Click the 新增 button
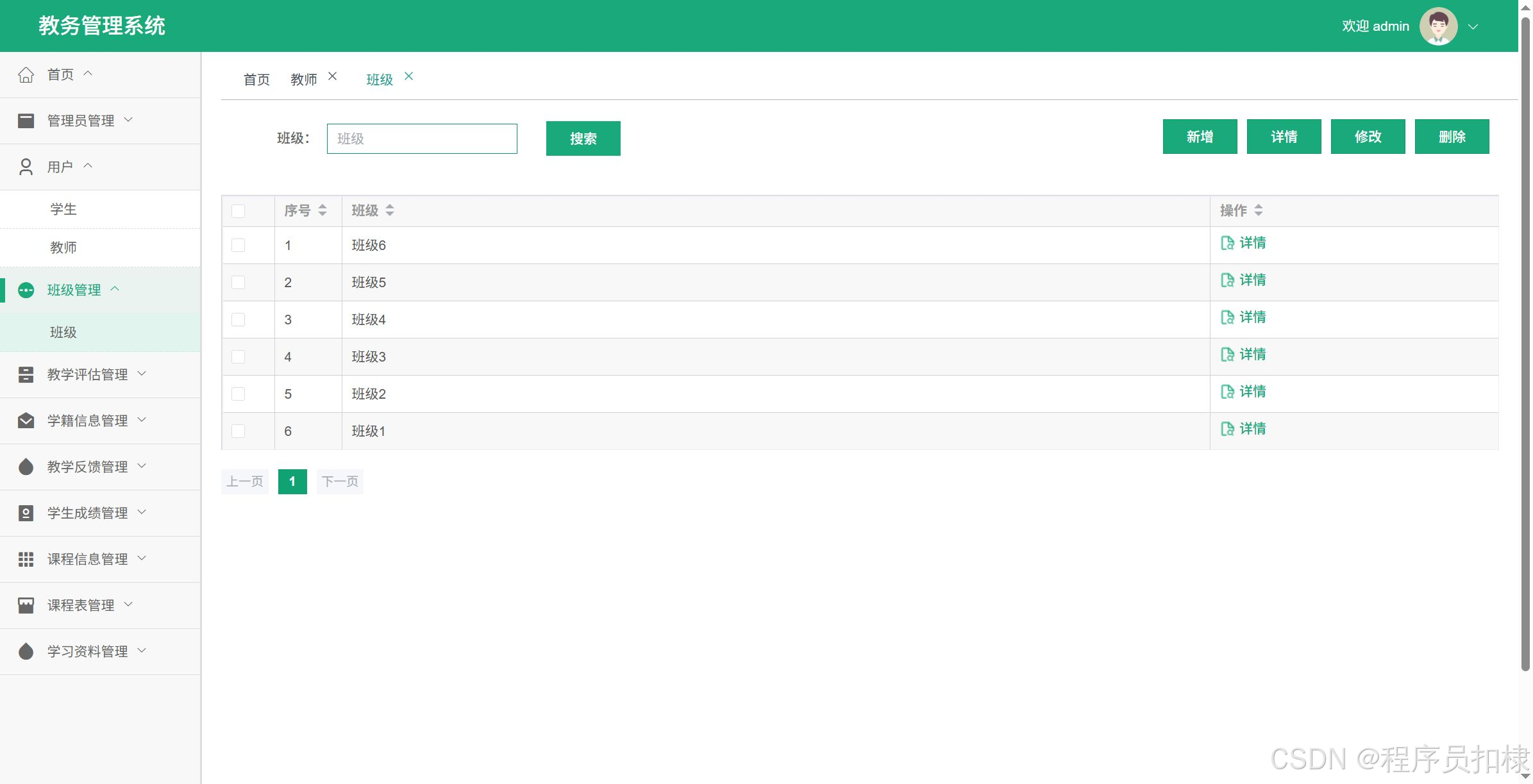The height and width of the screenshot is (784, 1533). (1200, 137)
